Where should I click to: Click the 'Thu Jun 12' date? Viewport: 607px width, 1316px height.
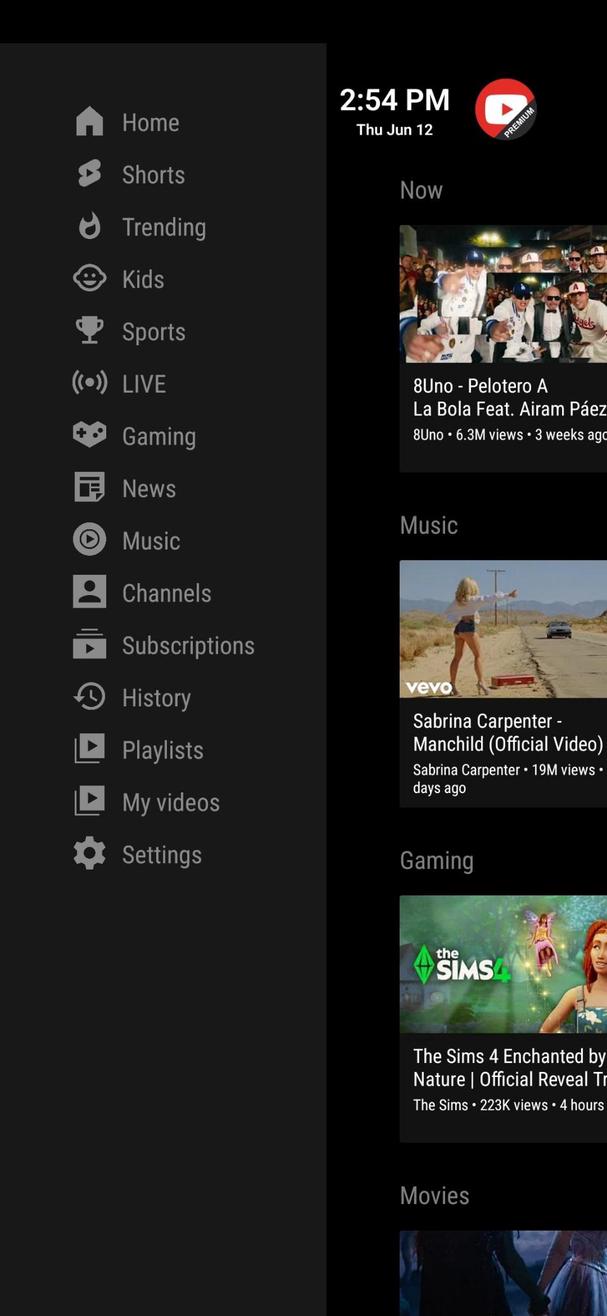[x=395, y=130]
